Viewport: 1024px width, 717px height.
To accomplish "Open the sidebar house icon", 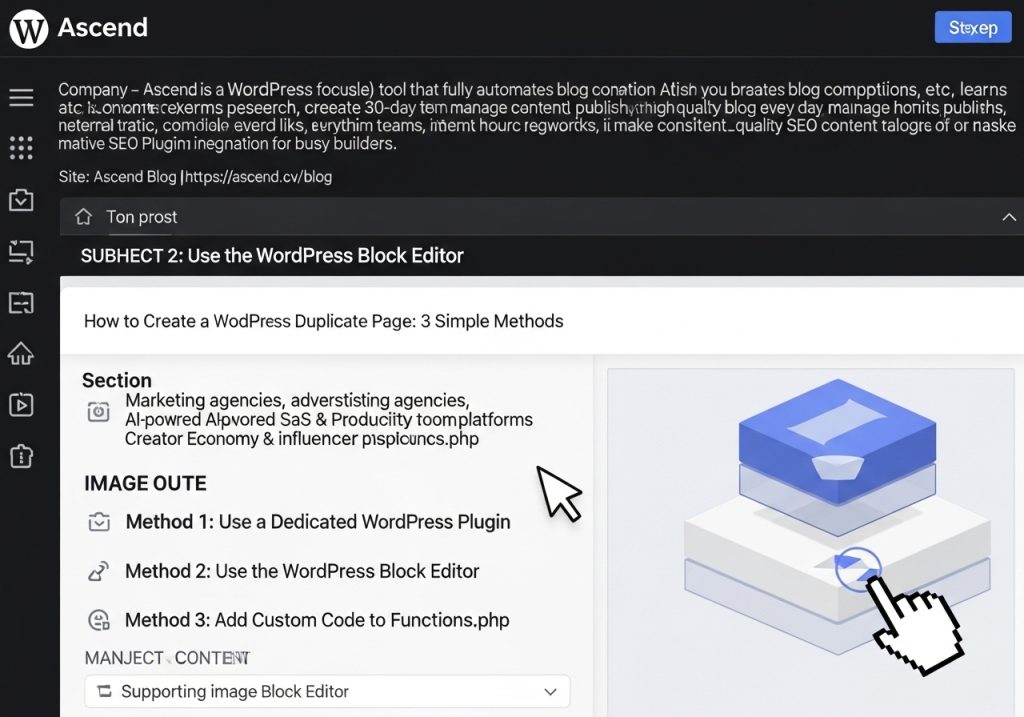I will pyautogui.click(x=21, y=353).
